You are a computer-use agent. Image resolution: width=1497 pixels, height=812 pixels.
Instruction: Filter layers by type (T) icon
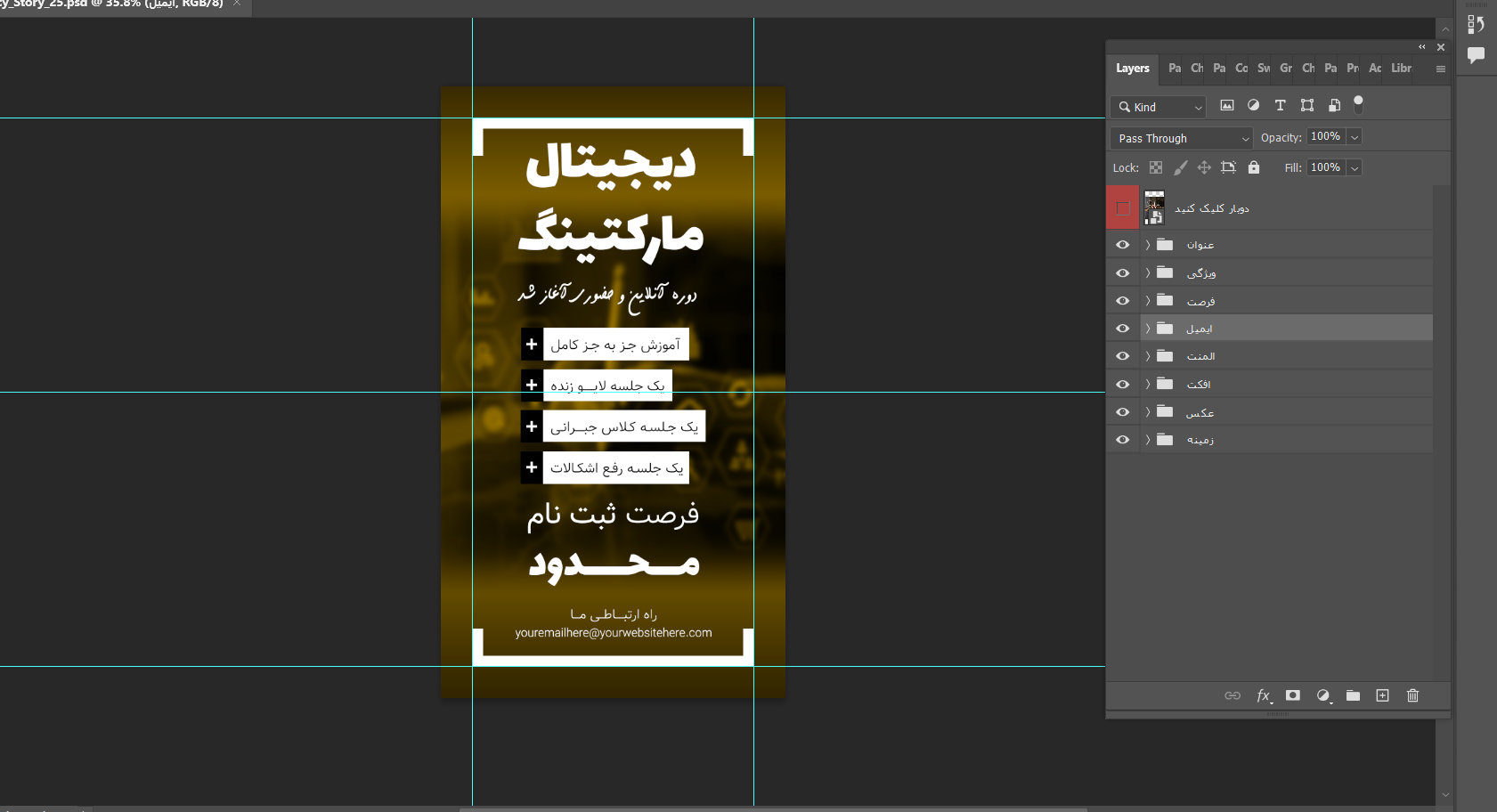(x=1280, y=105)
